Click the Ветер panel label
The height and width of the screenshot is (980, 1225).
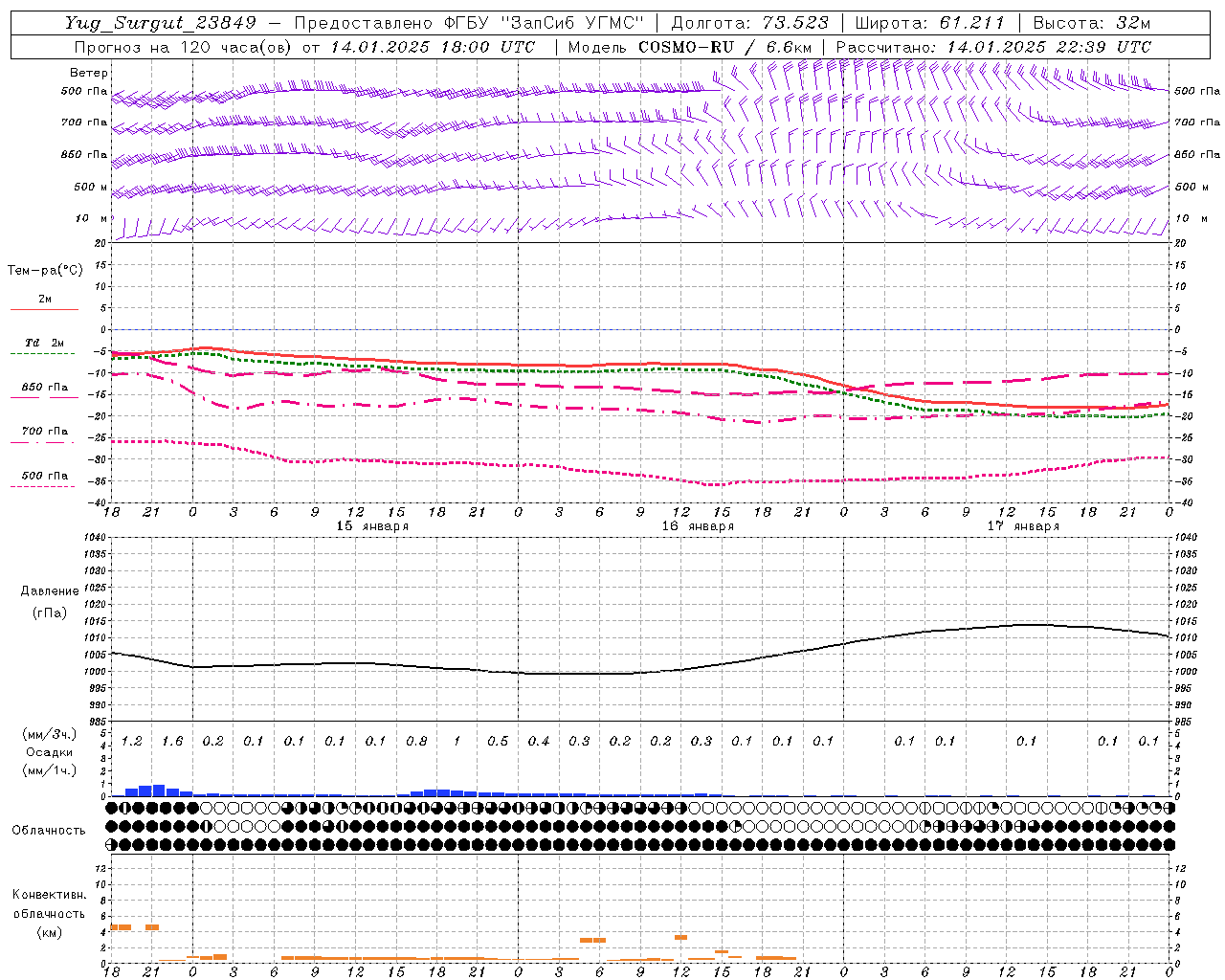click(x=89, y=73)
